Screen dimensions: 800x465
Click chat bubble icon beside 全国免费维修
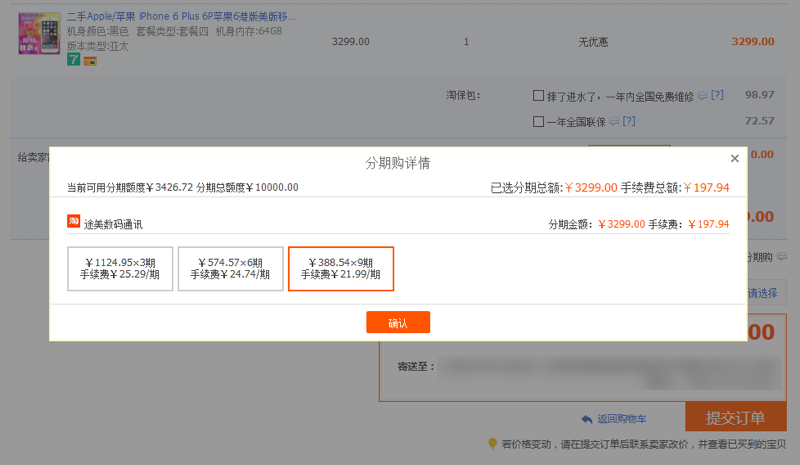point(702,95)
